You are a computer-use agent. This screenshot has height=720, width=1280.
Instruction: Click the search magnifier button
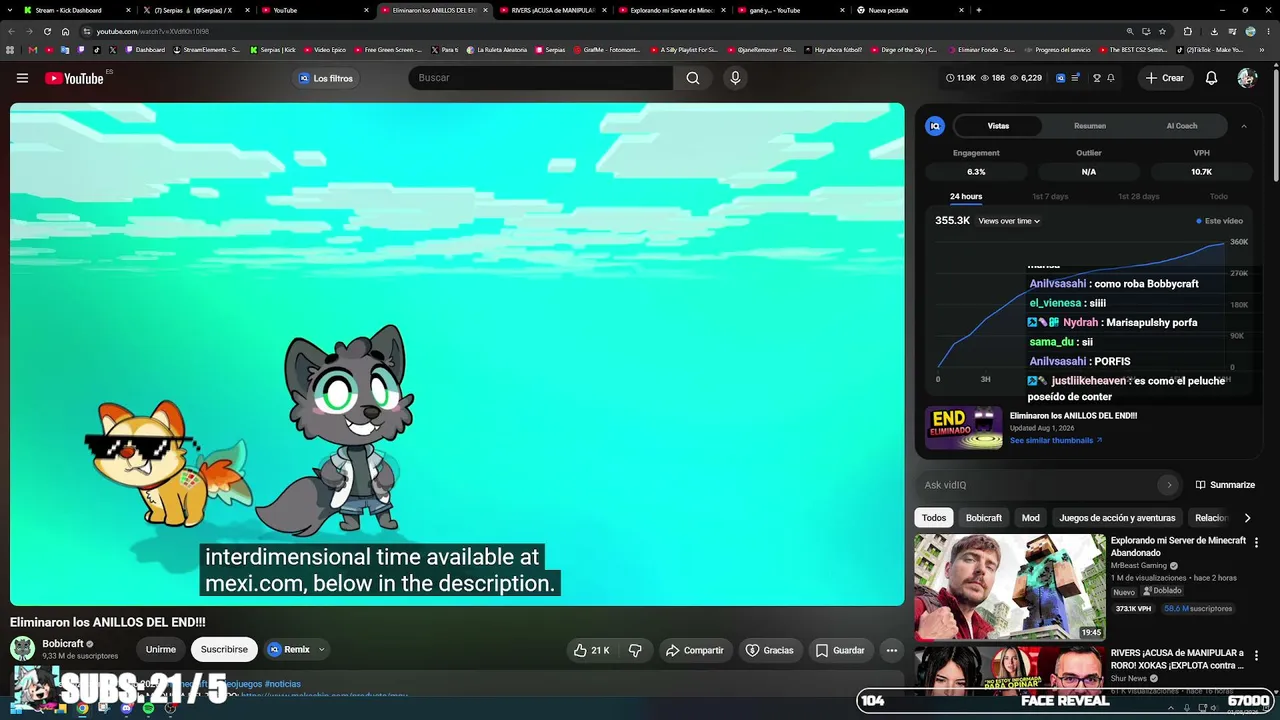point(693,78)
